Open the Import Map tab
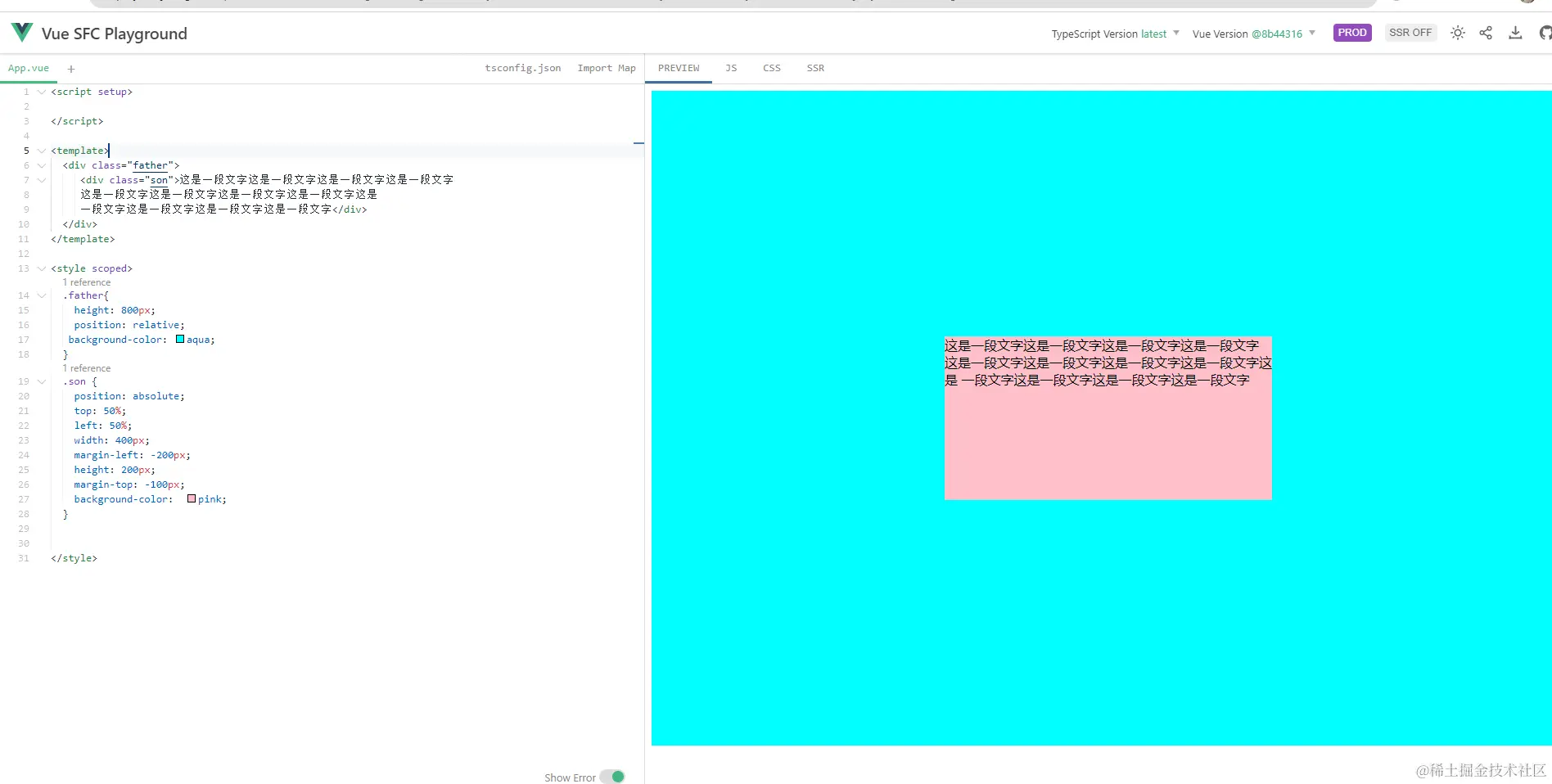This screenshot has width=1552, height=784. [607, 68]
